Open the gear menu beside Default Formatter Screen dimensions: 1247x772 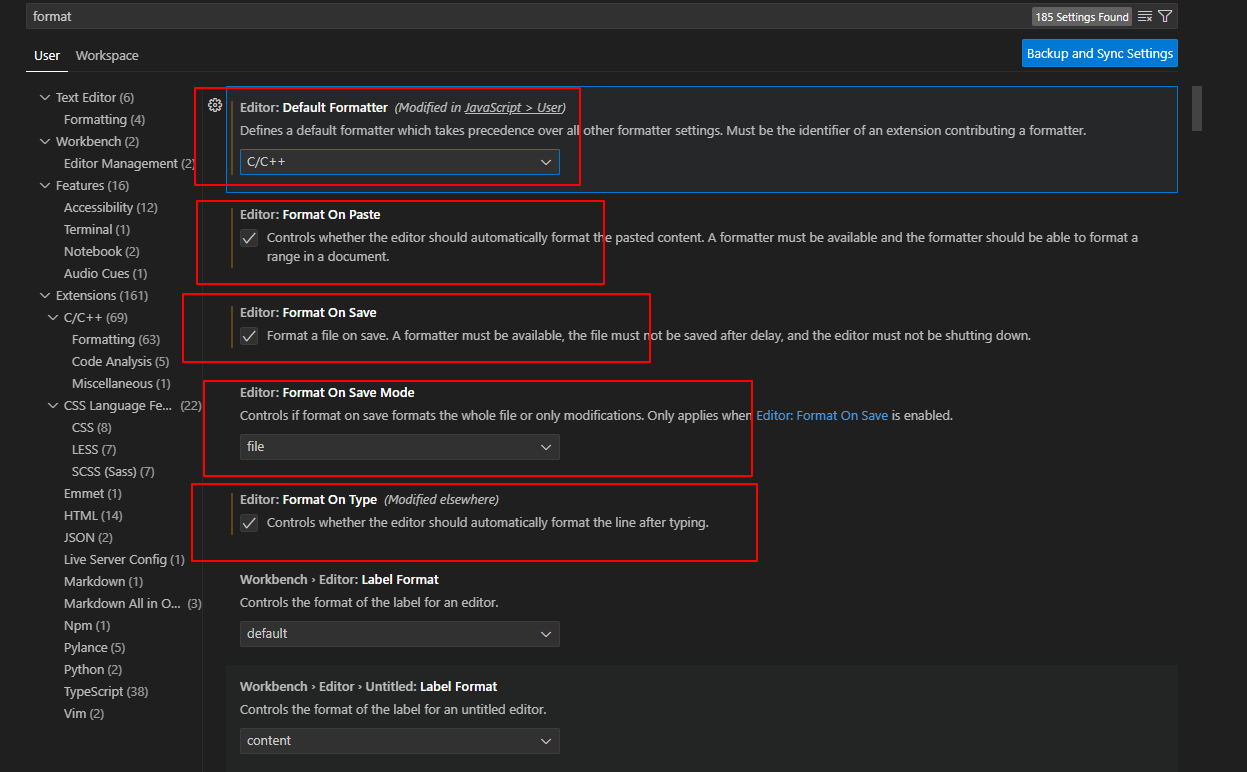pos(214,105)
